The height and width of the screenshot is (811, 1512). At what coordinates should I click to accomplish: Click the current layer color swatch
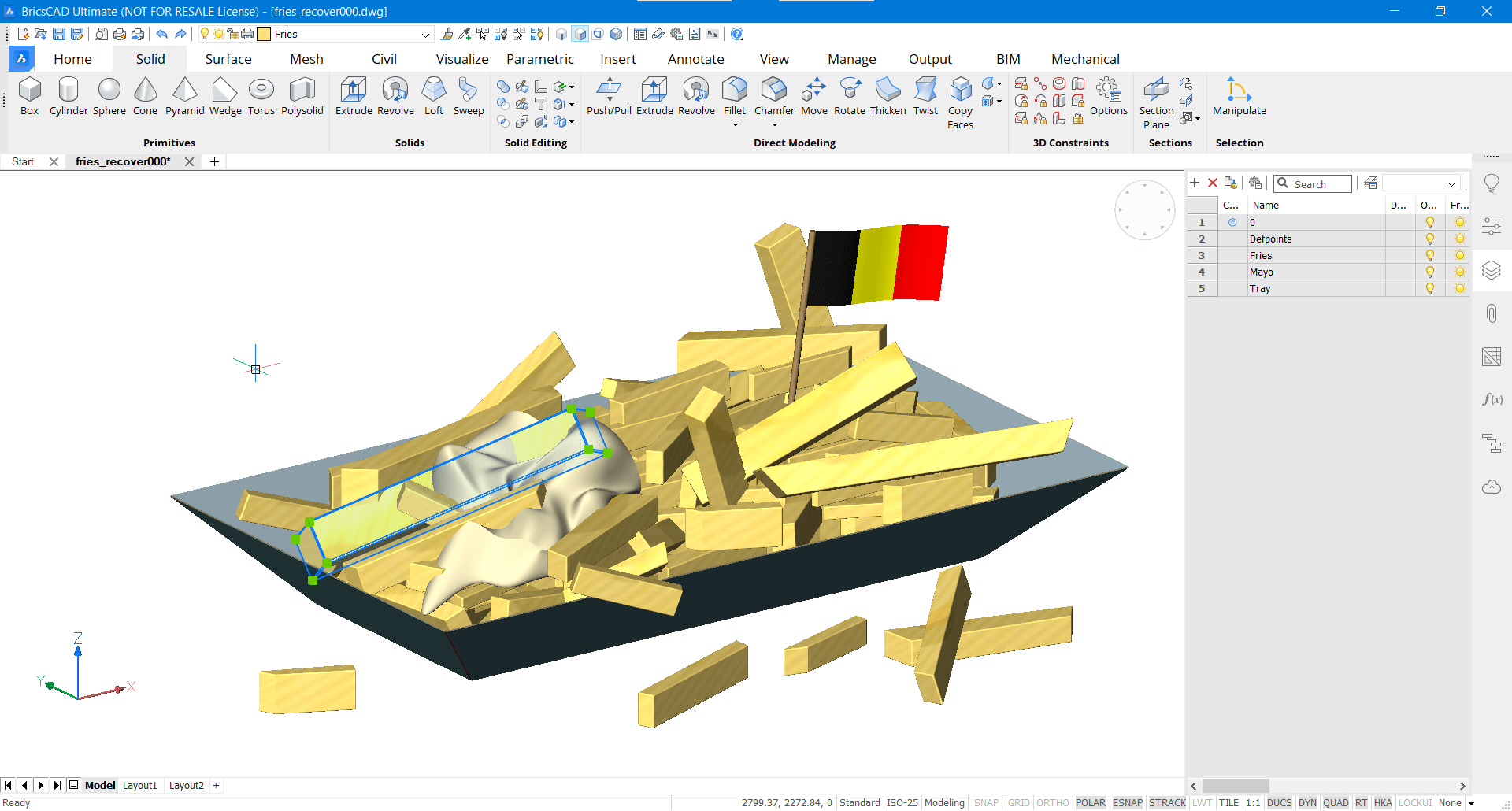[x=264, y=34]
